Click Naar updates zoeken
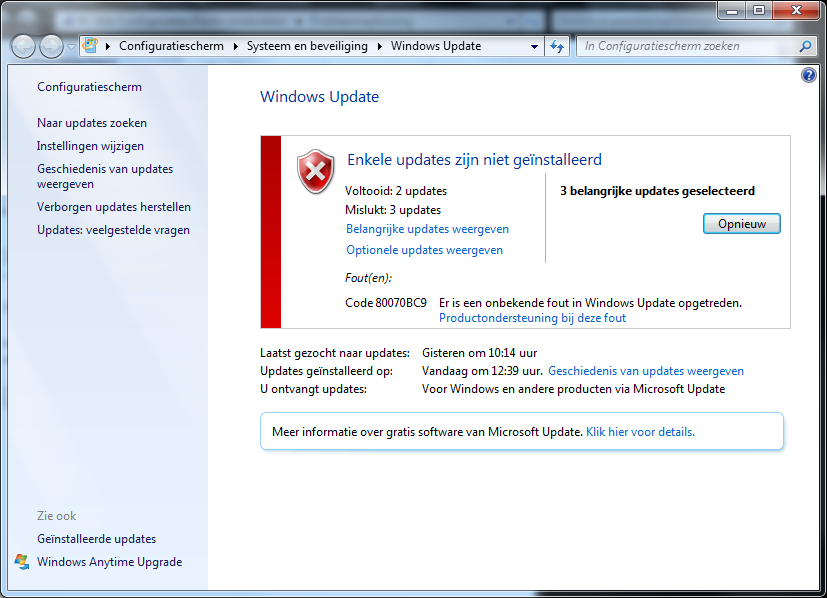This screenshot has height=598, width=827. click(92, 123)
